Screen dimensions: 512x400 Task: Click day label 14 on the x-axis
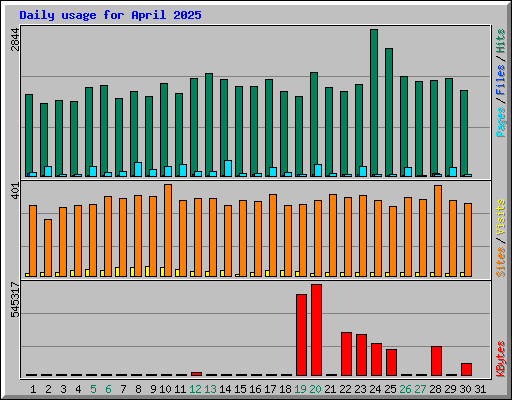coord(225,389)
